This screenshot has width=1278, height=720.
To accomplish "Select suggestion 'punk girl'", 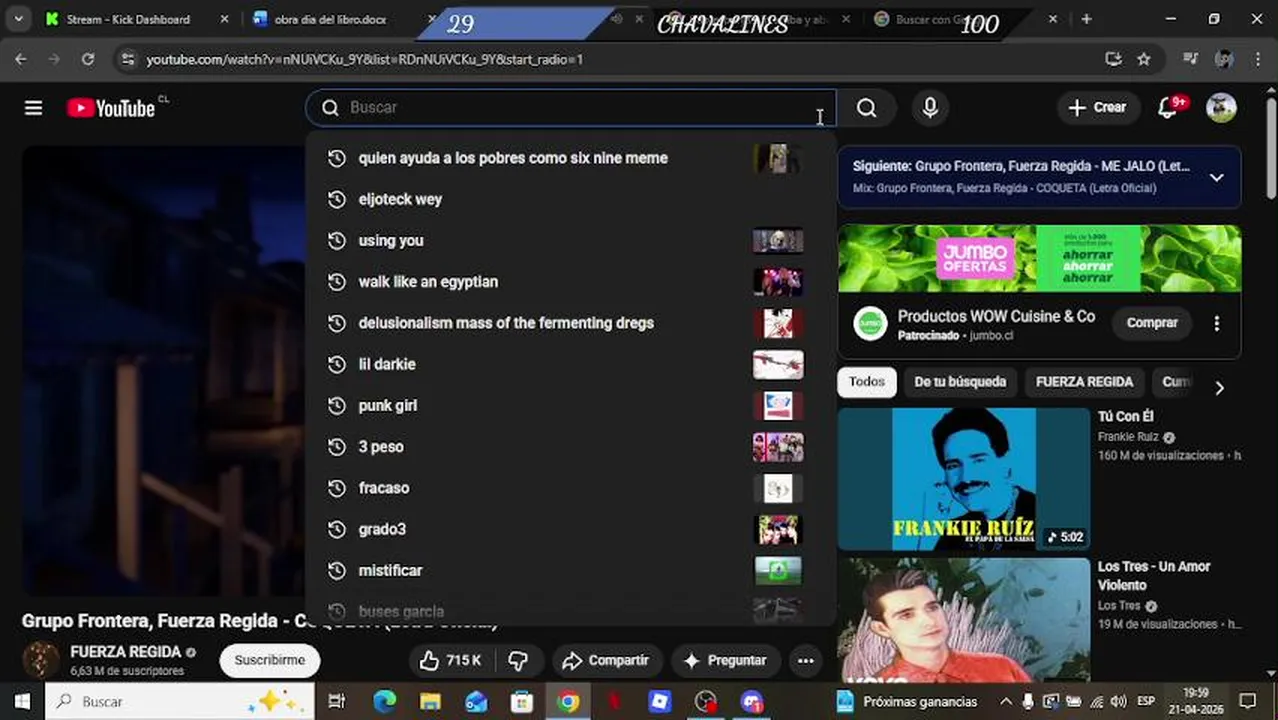I will (570, 405).
